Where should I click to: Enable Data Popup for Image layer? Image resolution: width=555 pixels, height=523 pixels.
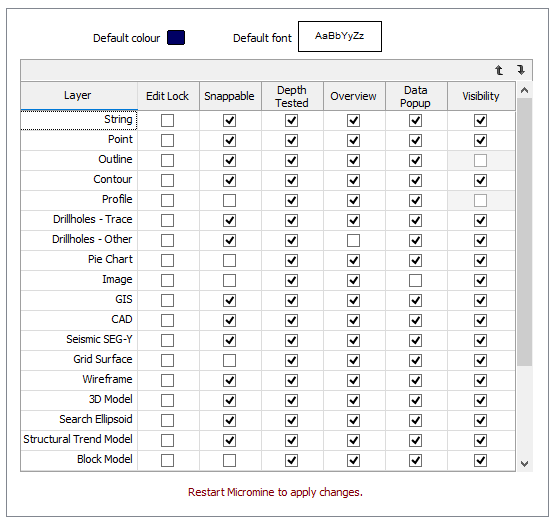[x=415, y=281]
